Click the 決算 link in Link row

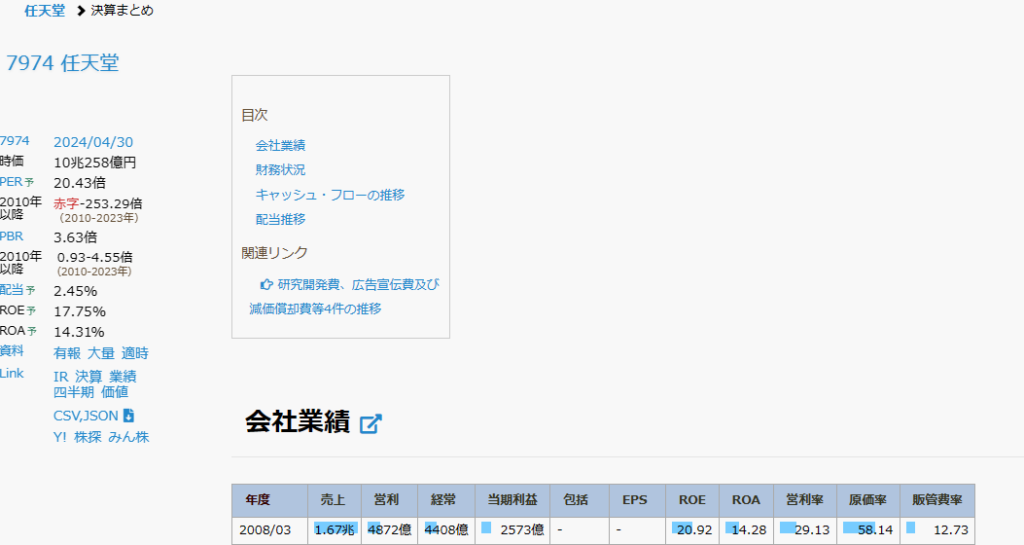[89, 377]
